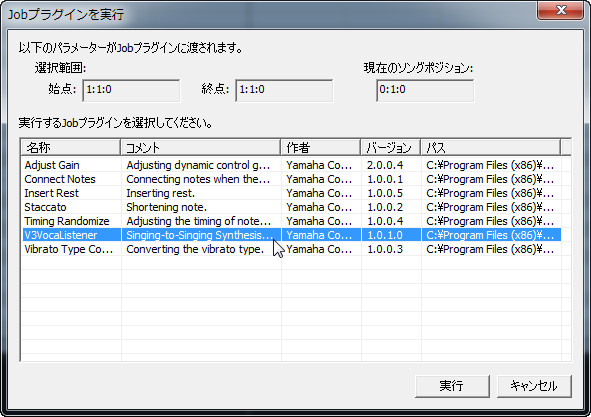Close the Job plugin dialog window
This screenshot has width=591, height=417.
click(x=560, y=10)
